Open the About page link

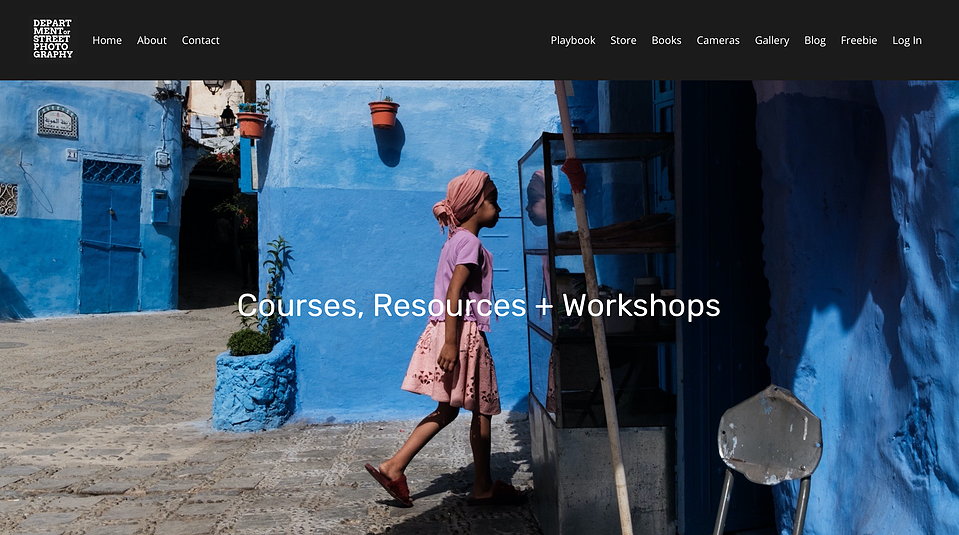click(152, 40)
